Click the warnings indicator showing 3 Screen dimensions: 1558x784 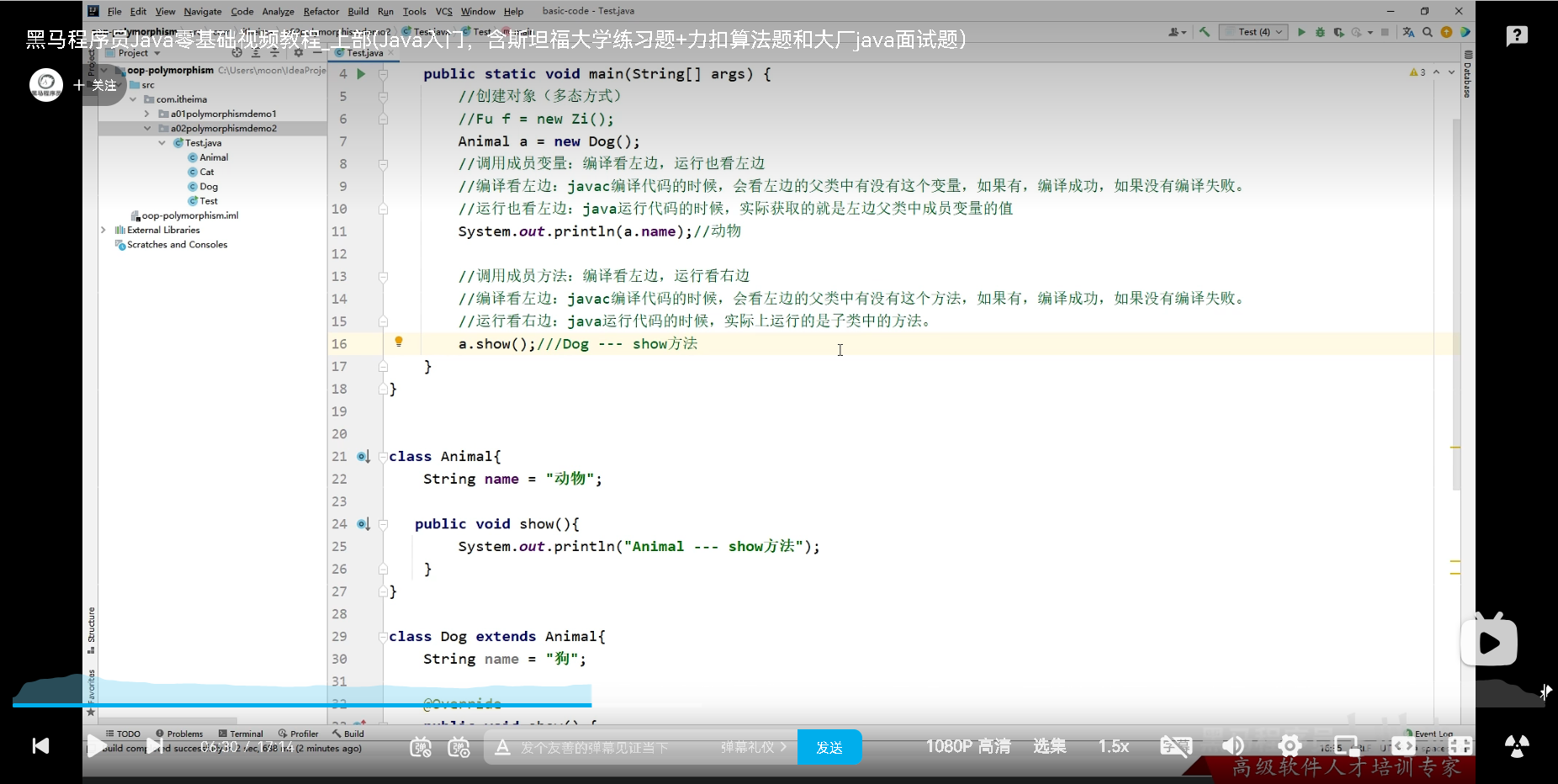(1418, 72)
